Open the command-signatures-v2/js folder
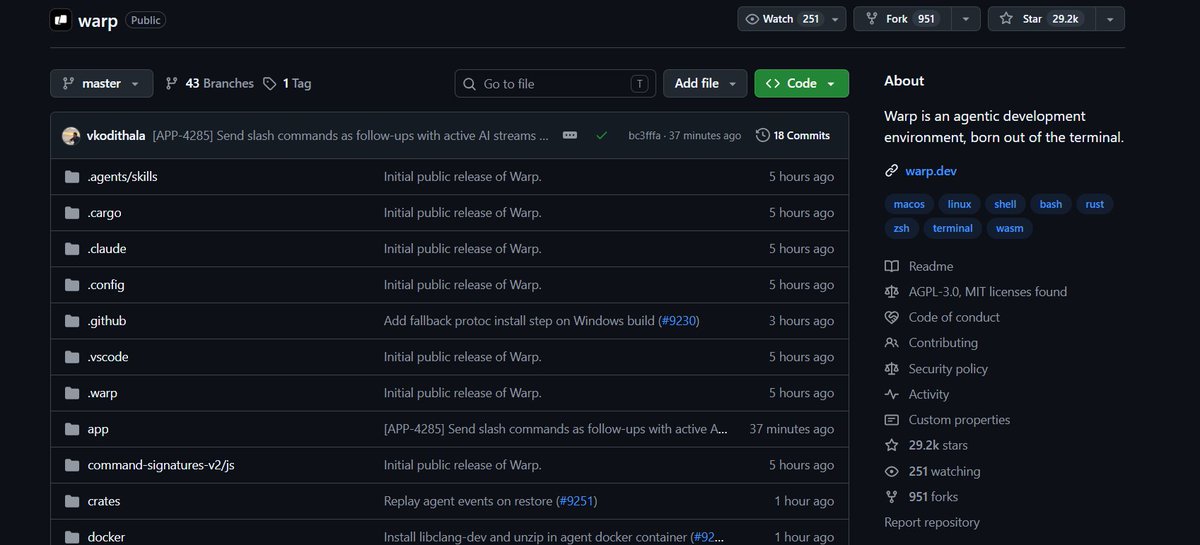 tap(161, 465)
